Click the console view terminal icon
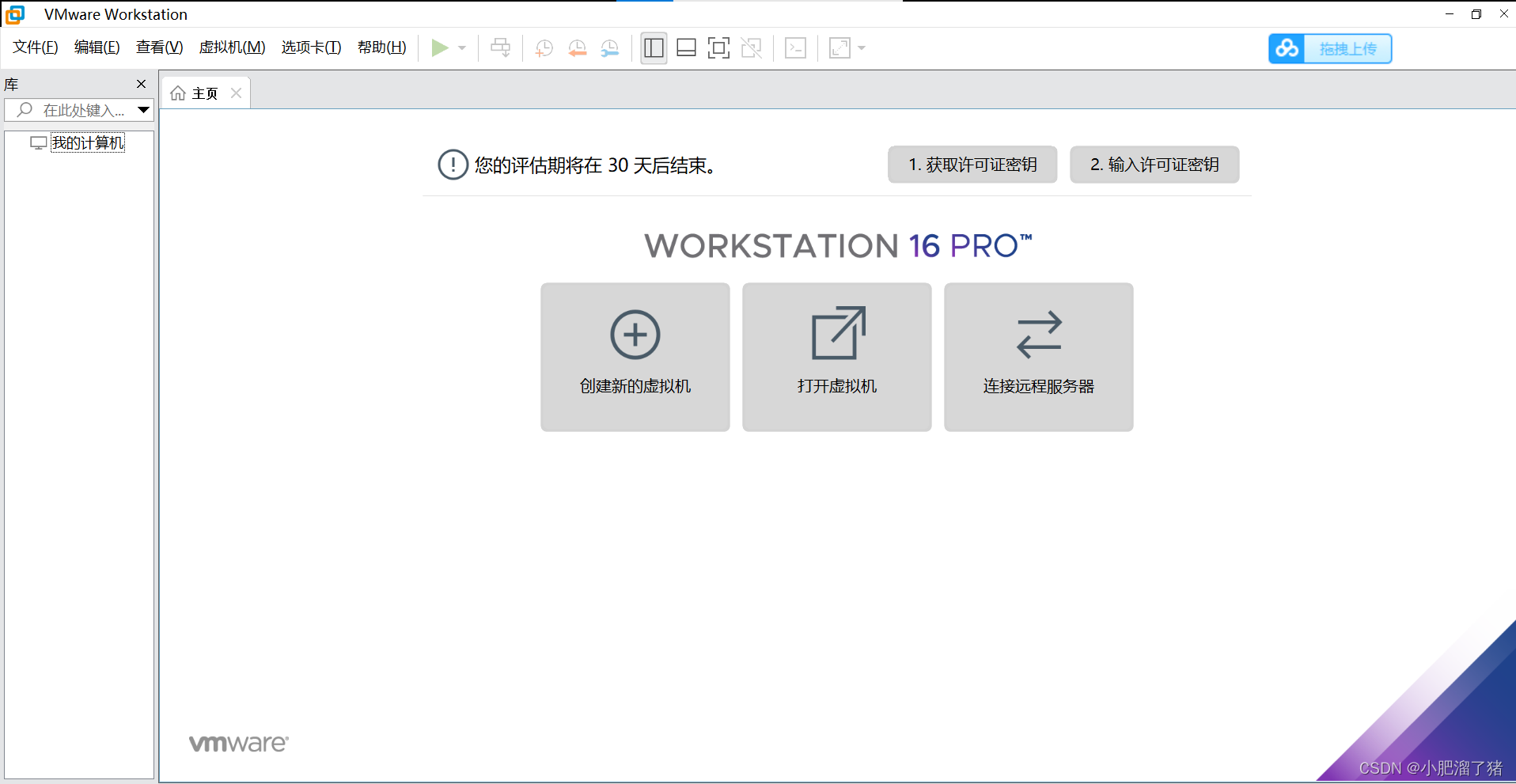This screenshot has height=784, width=1516. click(x=795, y=48)
